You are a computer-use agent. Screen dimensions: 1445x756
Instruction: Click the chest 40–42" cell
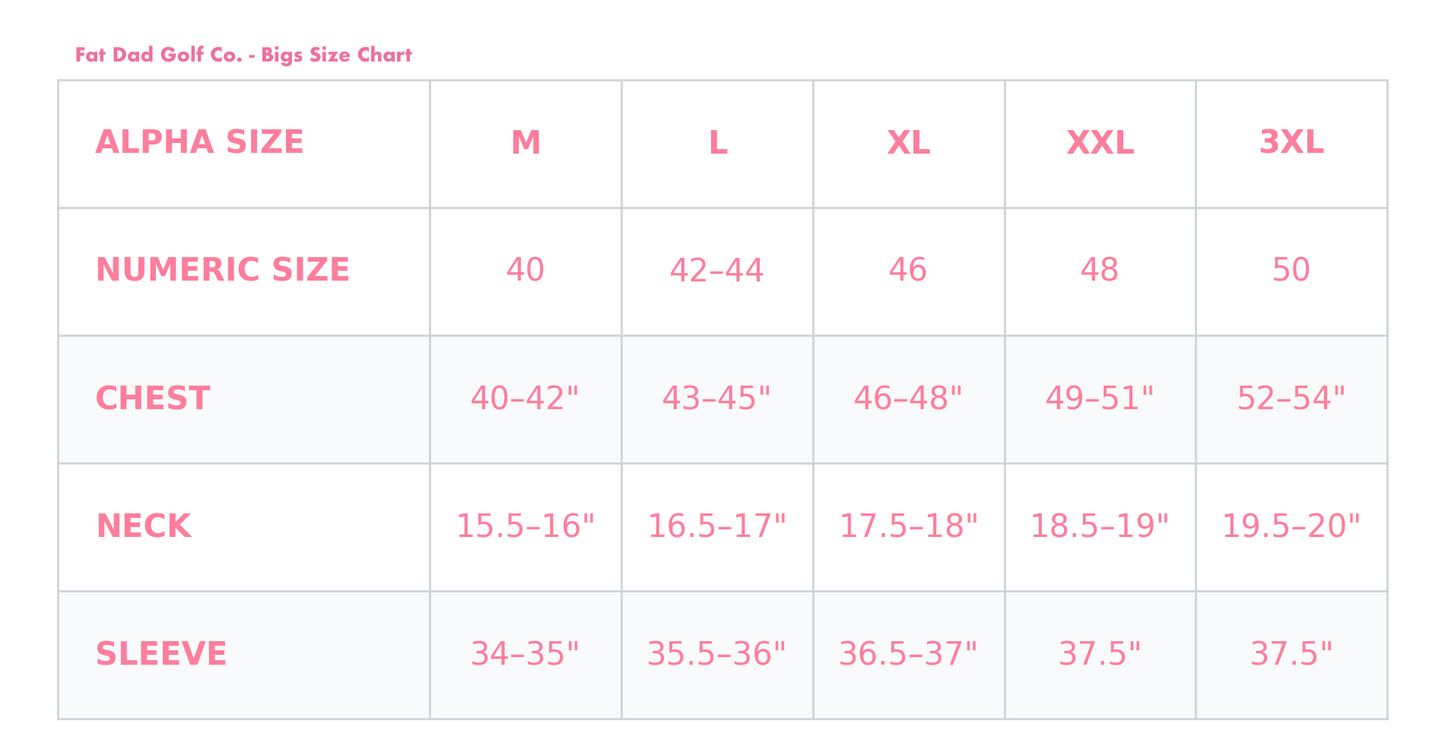(525, 399)
